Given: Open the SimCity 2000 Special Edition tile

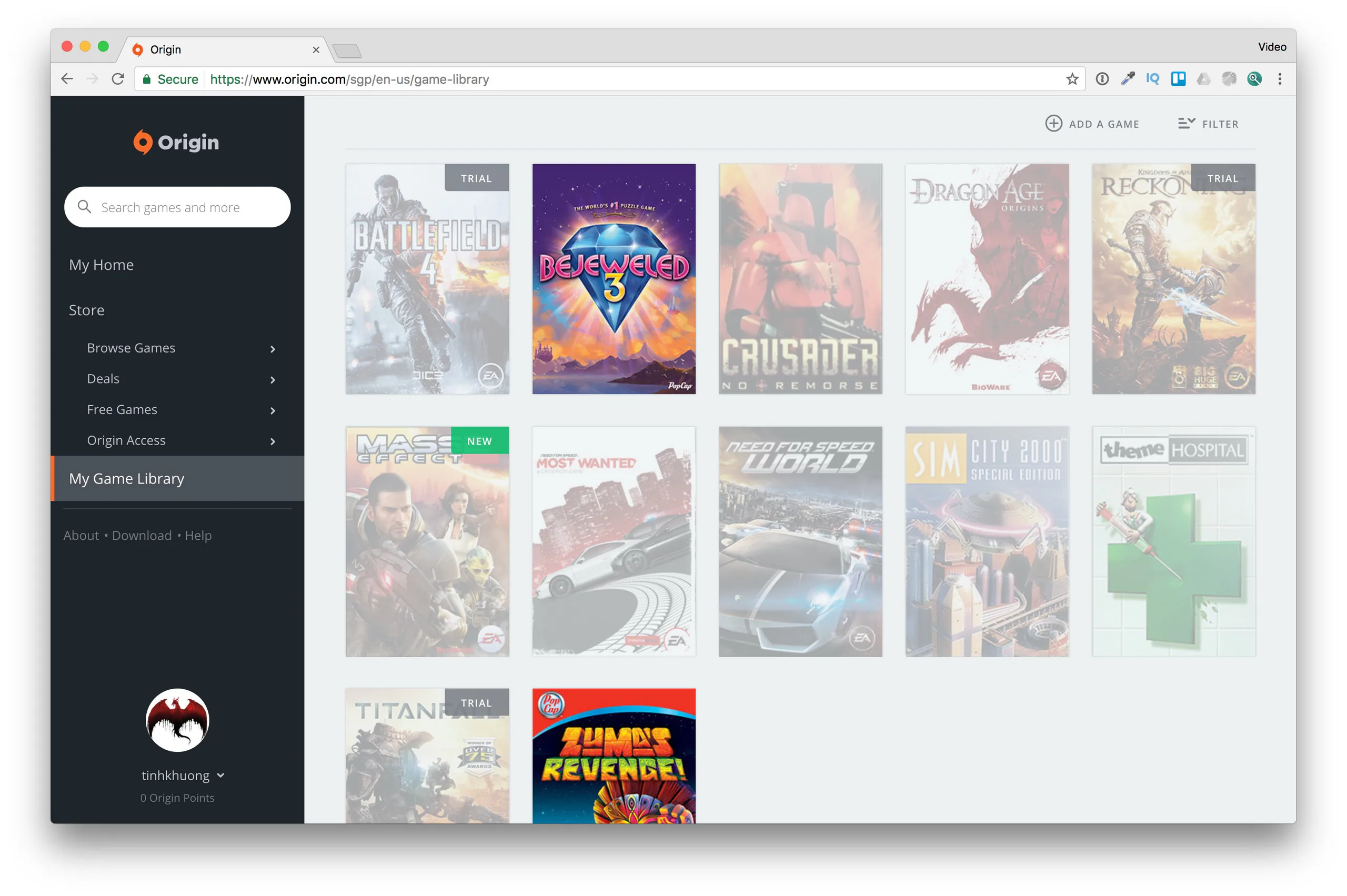Looking at the screenshot, I should 987,541.
